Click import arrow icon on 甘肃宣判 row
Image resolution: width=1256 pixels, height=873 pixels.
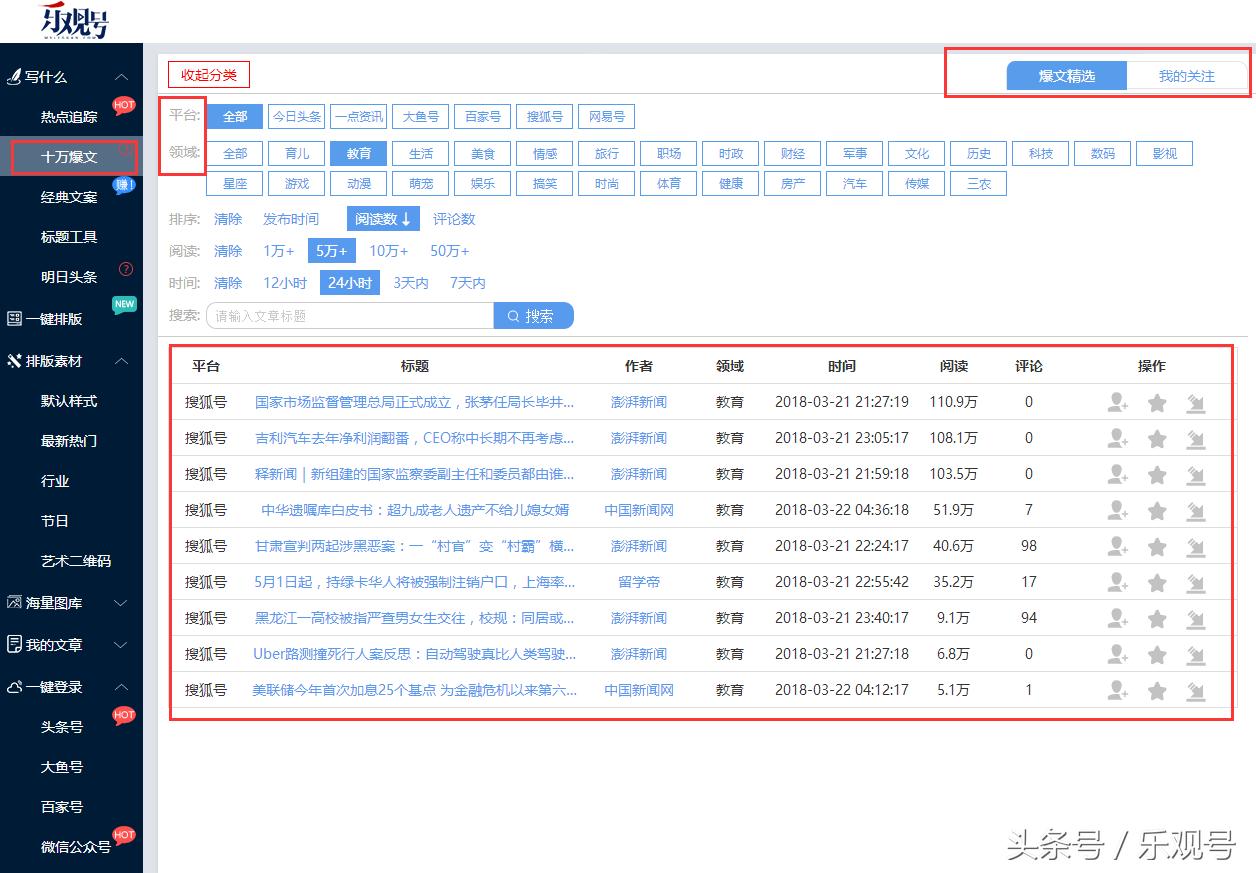(1195, 546)
